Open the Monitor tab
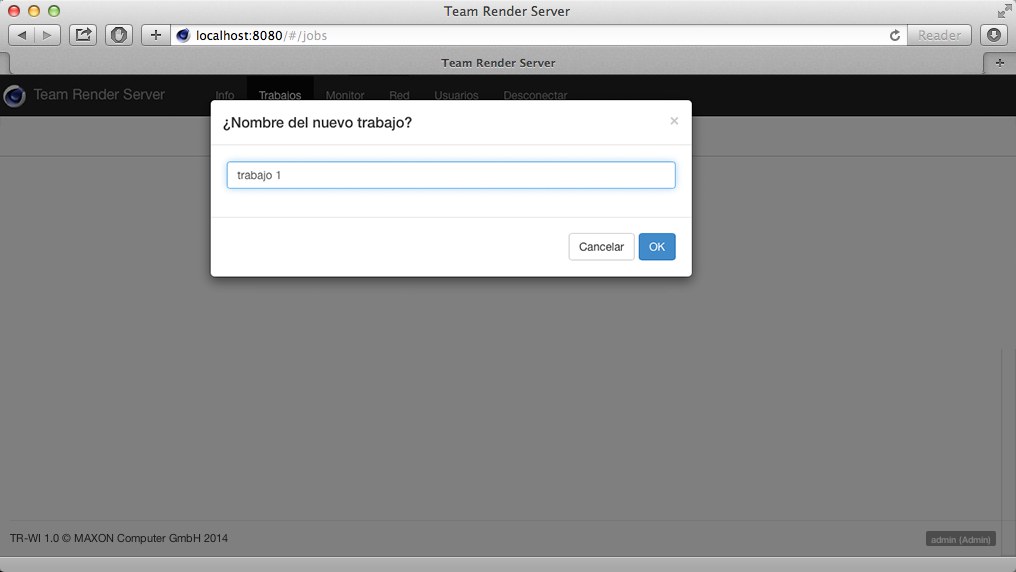 345,96
